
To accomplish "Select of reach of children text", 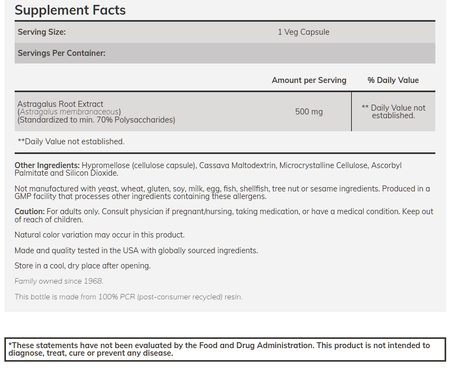I will [49, 220].
